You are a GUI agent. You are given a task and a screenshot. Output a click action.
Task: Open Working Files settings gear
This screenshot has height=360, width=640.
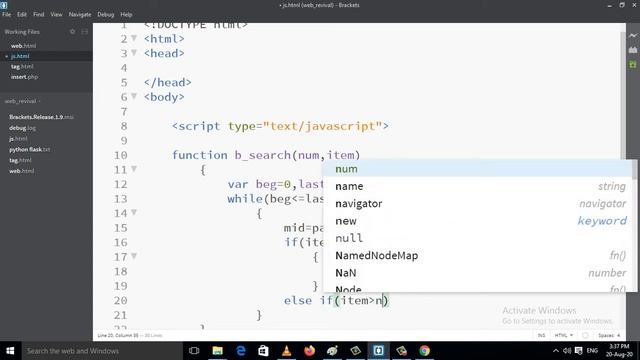pyautogui.click(x=72, y=32)
